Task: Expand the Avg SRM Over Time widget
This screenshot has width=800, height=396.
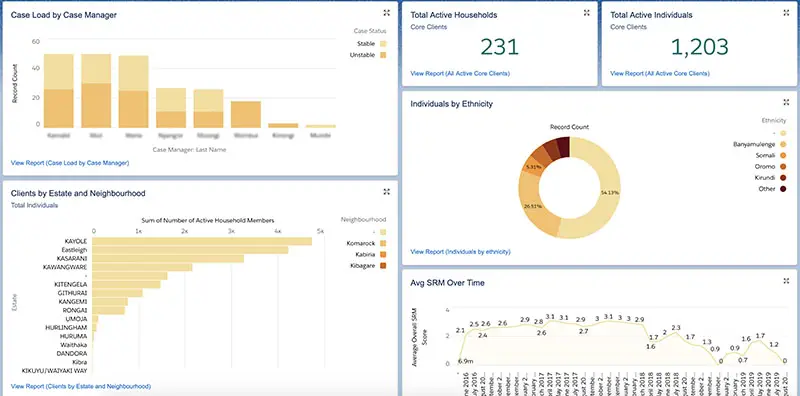Action: click(786, 281)
